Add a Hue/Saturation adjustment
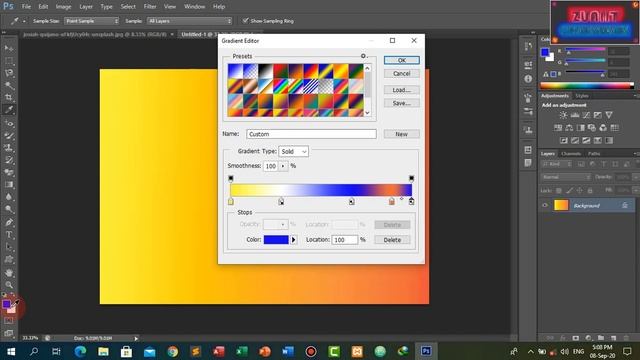The width and height of the screenshot is (640, 360). [558, 128]
